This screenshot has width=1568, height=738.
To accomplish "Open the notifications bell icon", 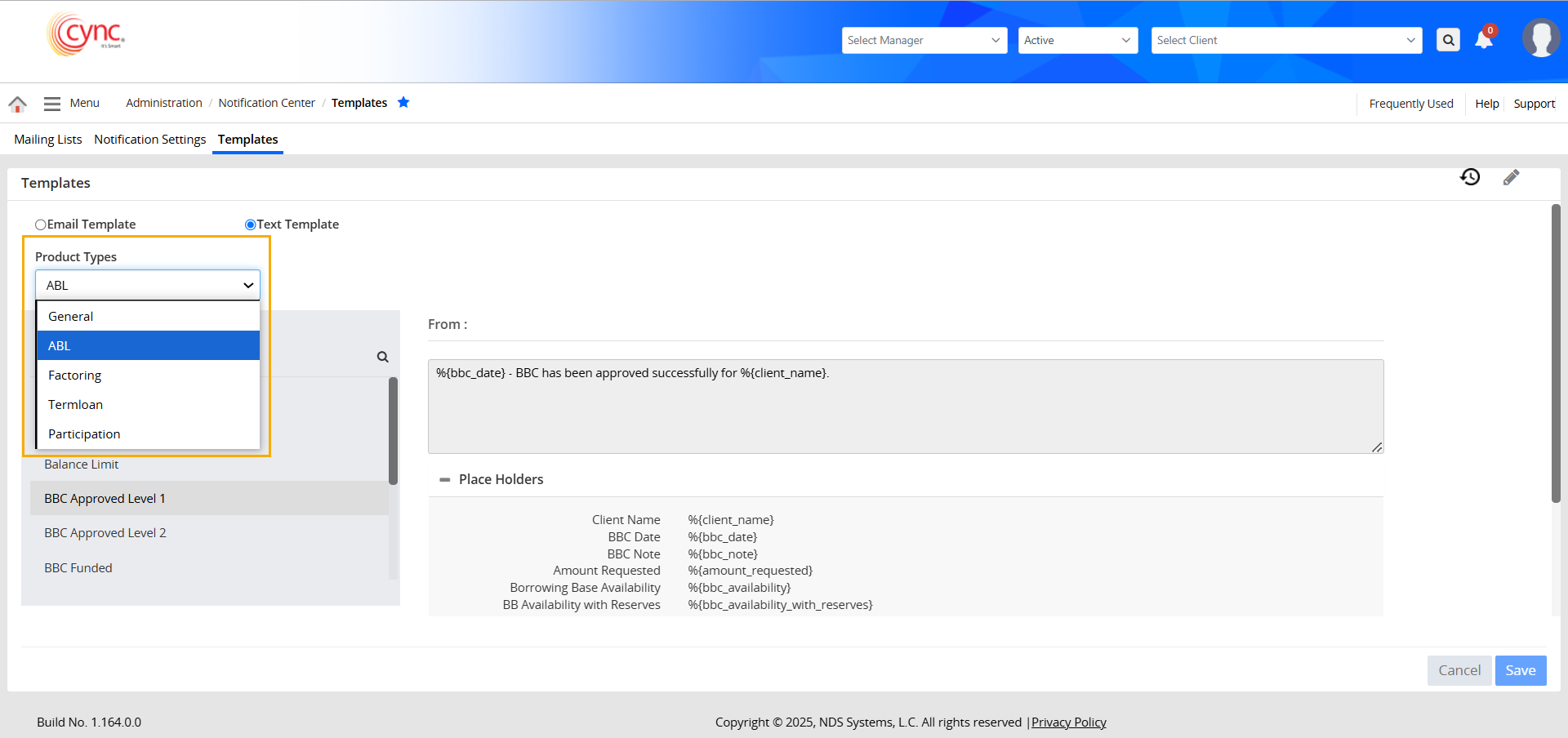I will (x=1484, y=40).
